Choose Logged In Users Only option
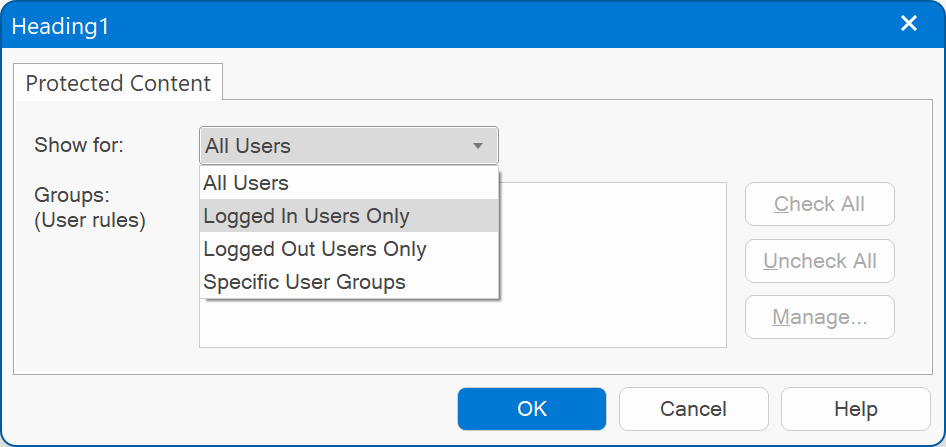Image resolution: width=946 pixels, height=447 pixels. tap(306, 216)
